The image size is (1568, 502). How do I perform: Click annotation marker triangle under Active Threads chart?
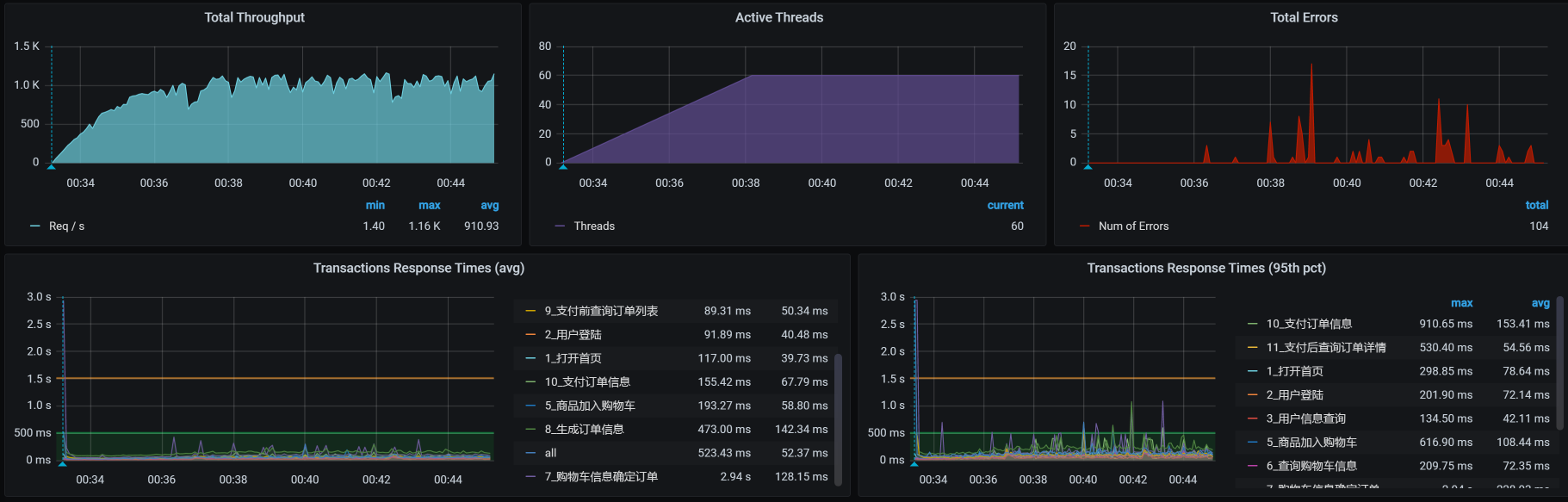coord(563,165)
